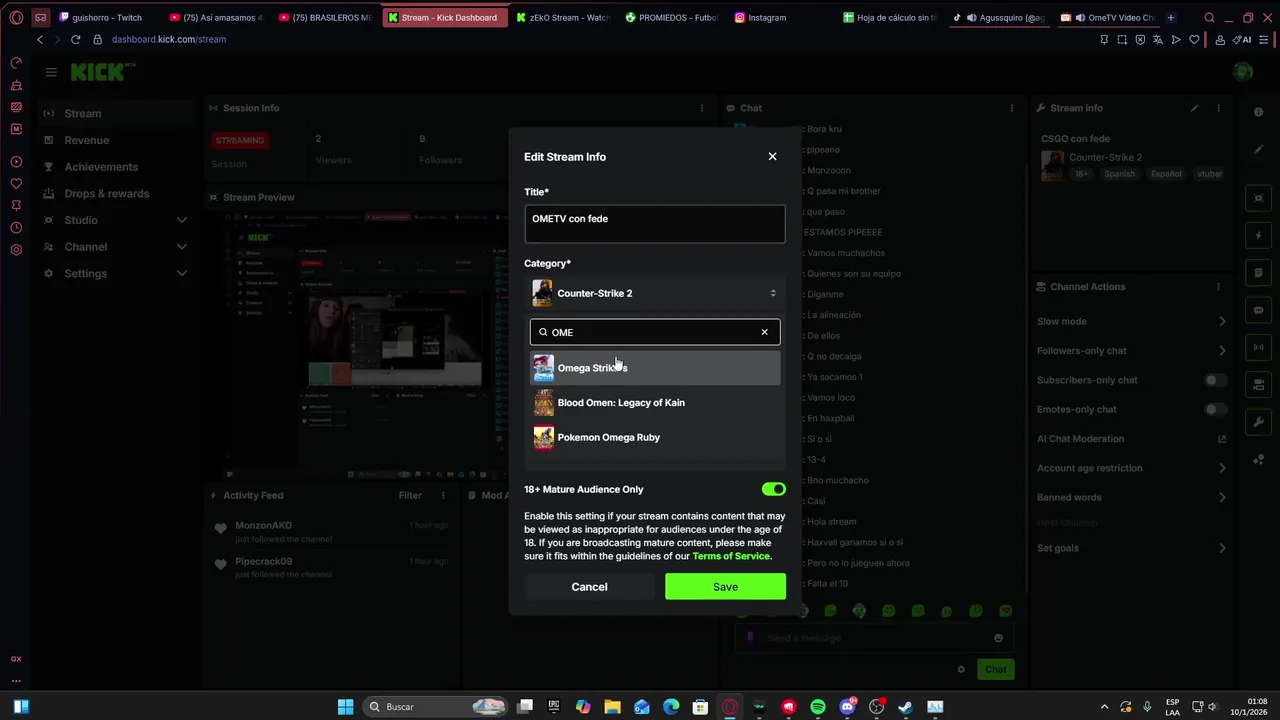Open Drops & rewards in sidebar

pos(115,193)
